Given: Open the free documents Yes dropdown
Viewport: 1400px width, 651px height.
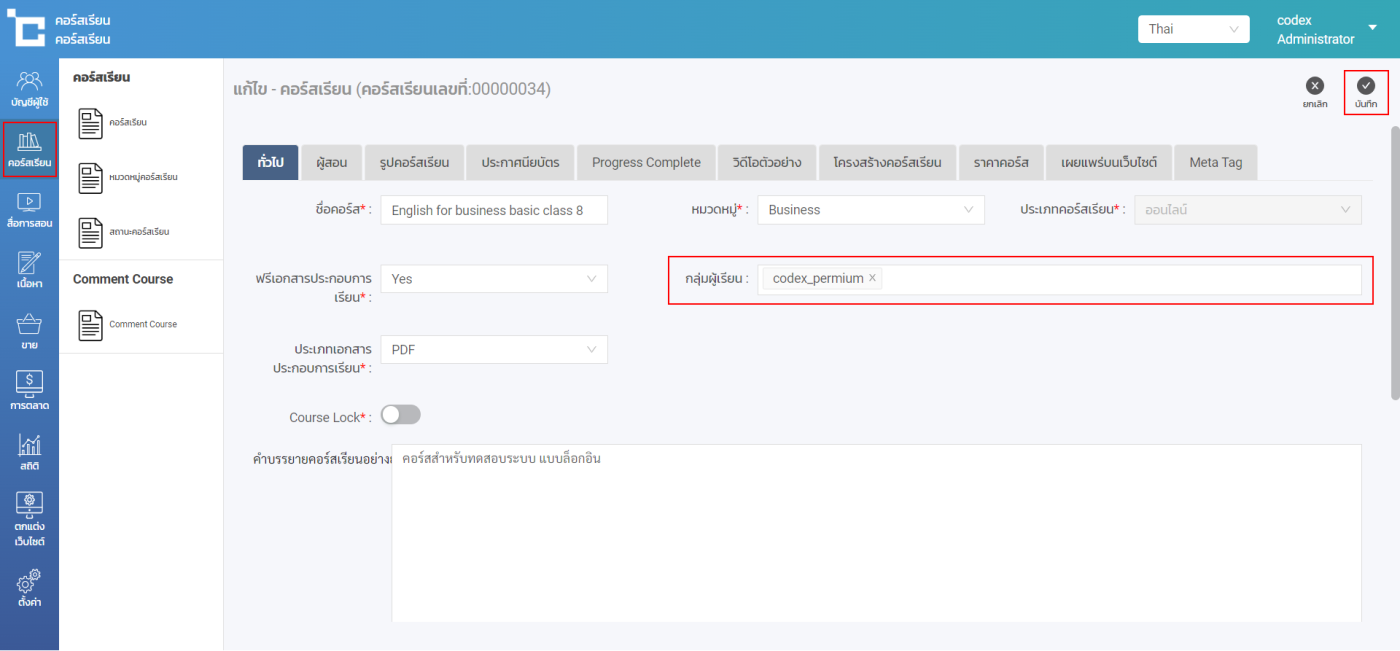Looking at the screenshot, I should [x=494, y=279].
